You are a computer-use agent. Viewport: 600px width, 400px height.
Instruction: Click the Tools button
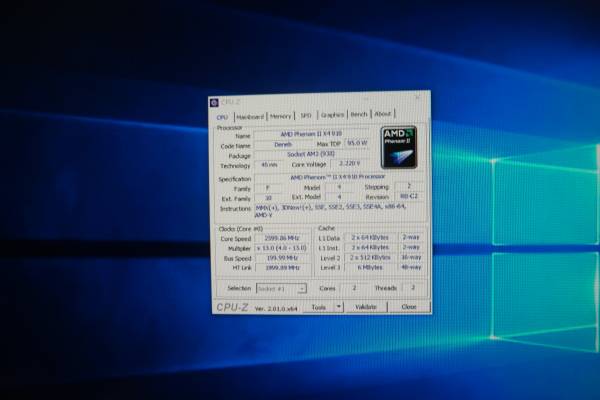tap(319, 307)
